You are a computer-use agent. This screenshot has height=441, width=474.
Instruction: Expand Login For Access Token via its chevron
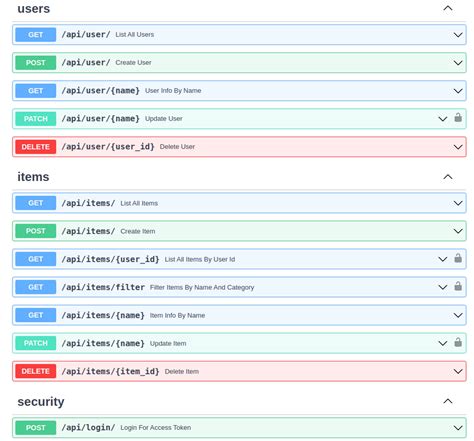point(458,428)
